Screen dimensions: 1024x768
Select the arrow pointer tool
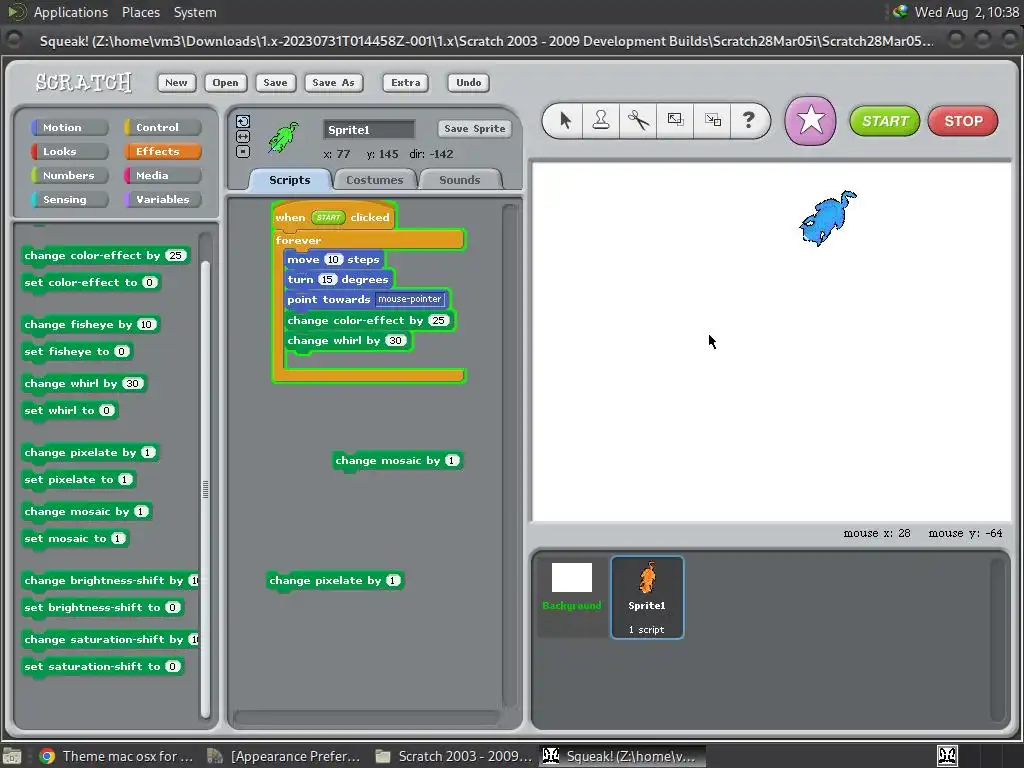tap(565, 120)
